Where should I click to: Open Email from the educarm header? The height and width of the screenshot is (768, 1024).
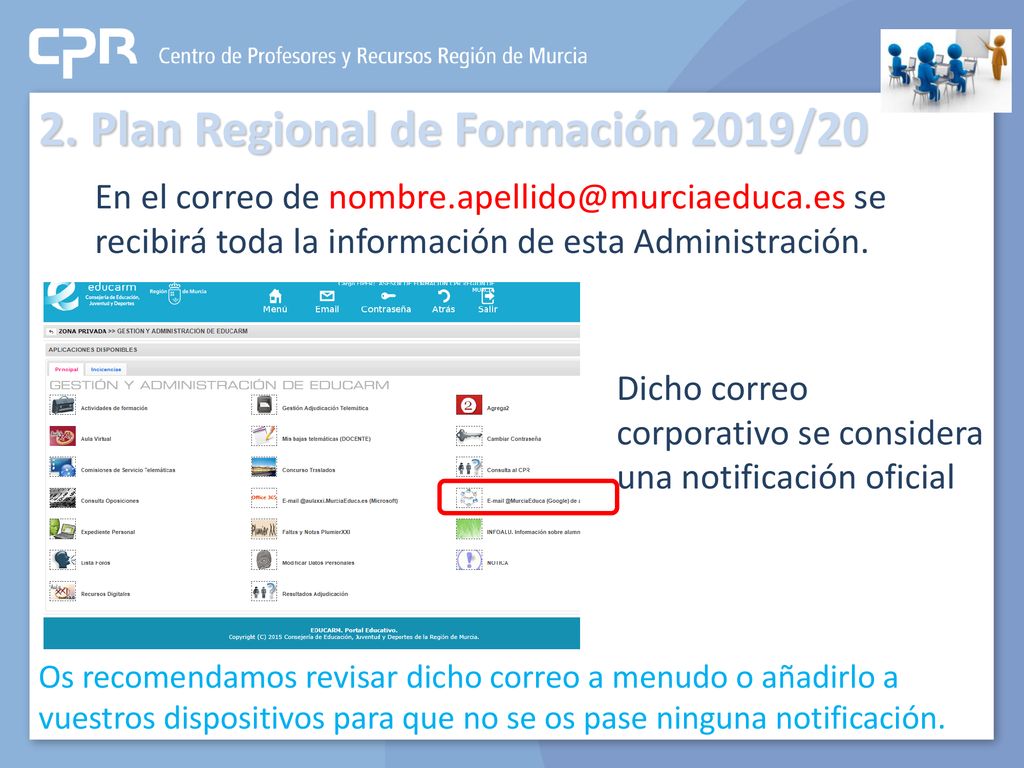pyautogui.click(x=327, y=302)
